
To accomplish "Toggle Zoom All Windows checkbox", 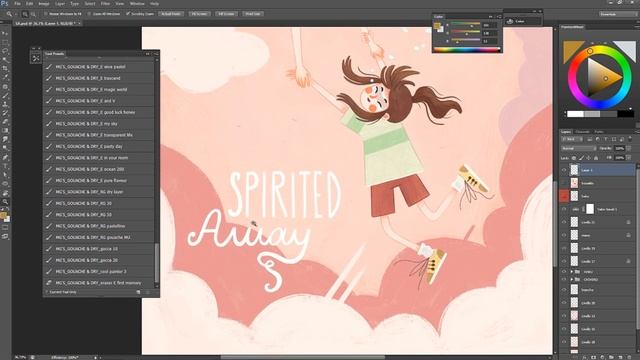I will pyautogui.click(x=89, y=14).
